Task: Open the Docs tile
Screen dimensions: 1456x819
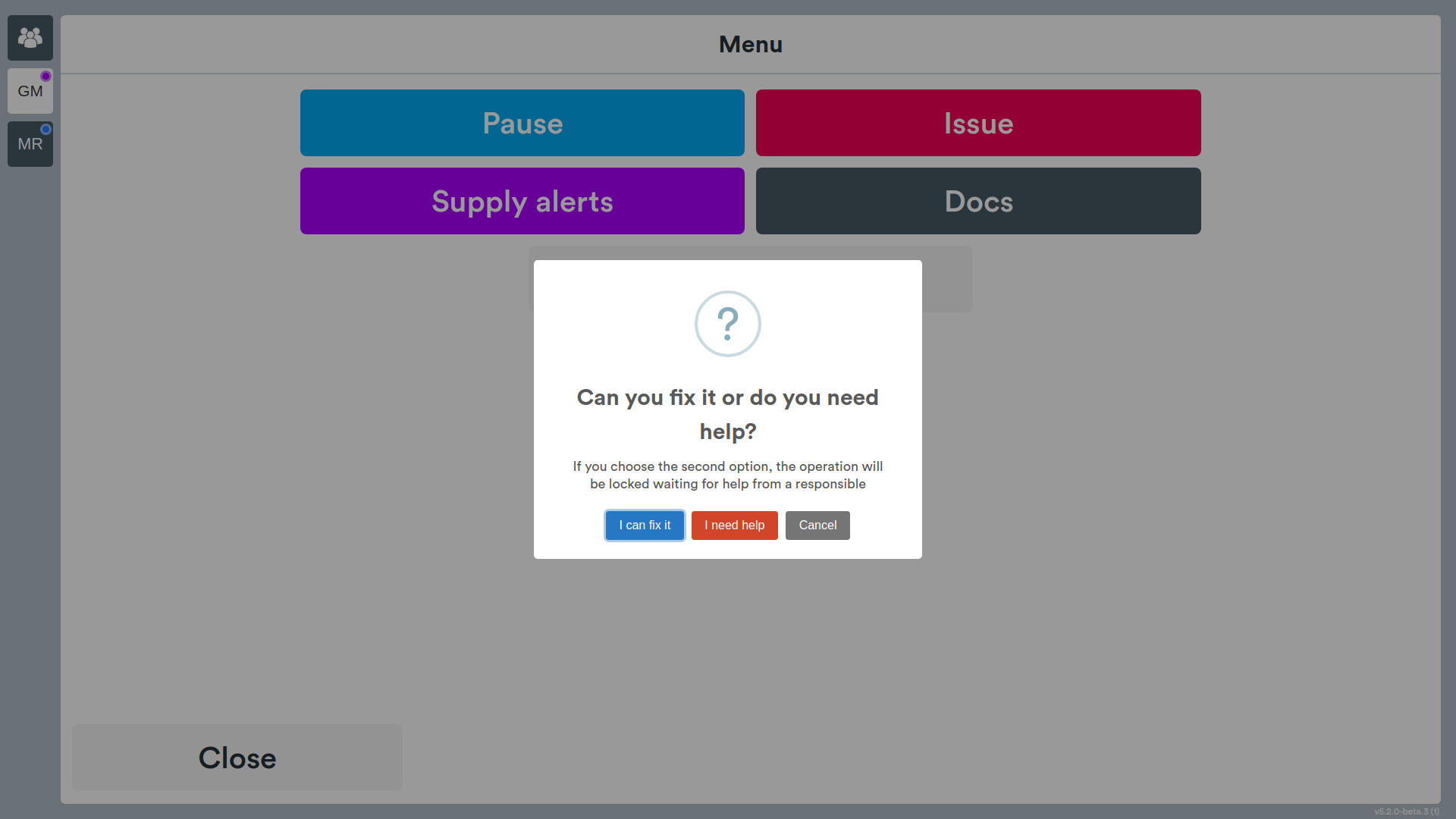Action: (x=978, y=201)
